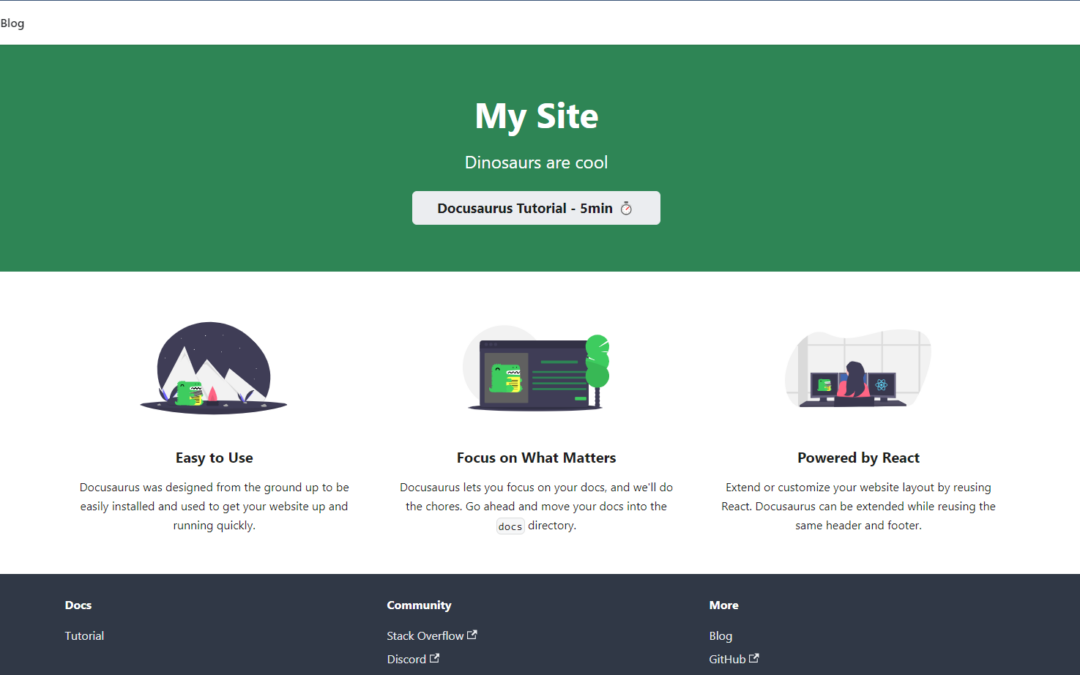Click the Dinosaurs are cool tagline
Viewport: 1080px width, 675px height.
tap(536, 162)
